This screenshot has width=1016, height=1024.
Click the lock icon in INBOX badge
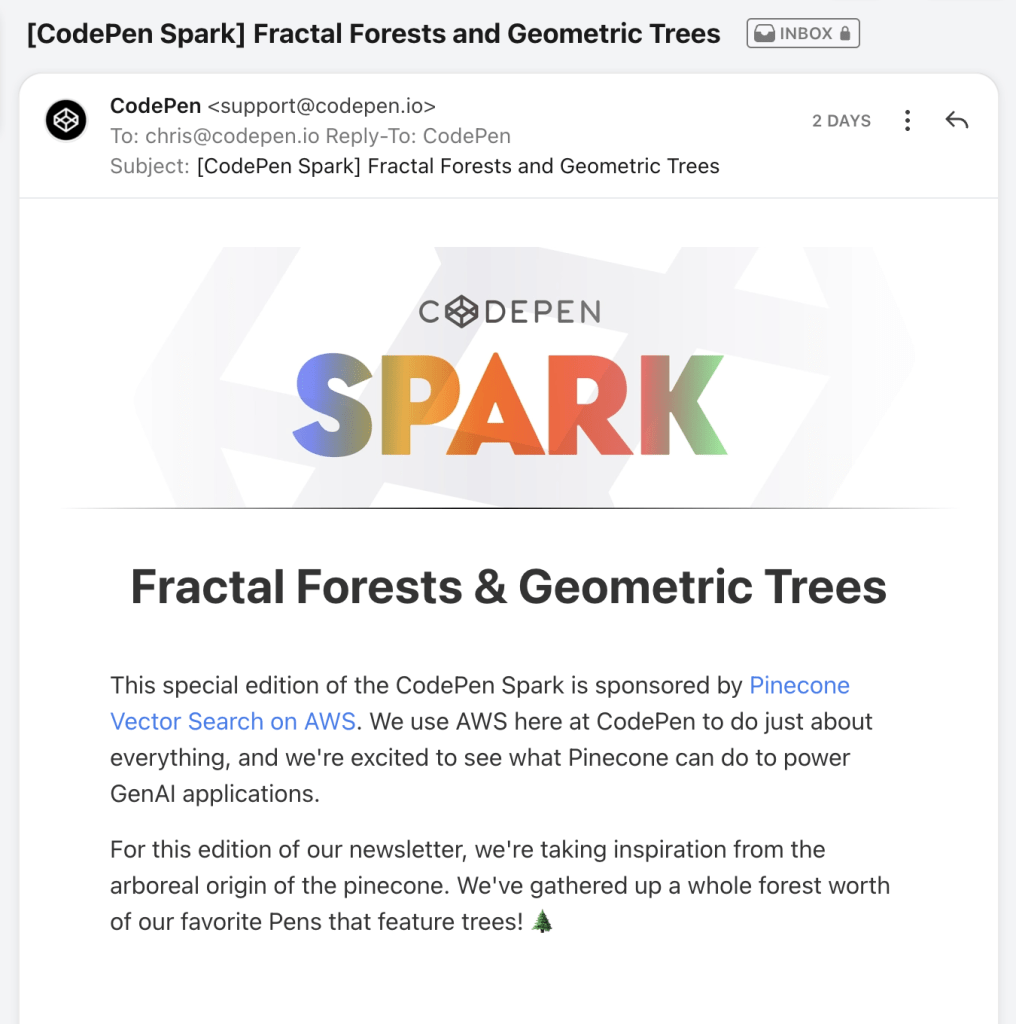pos(845,33)
